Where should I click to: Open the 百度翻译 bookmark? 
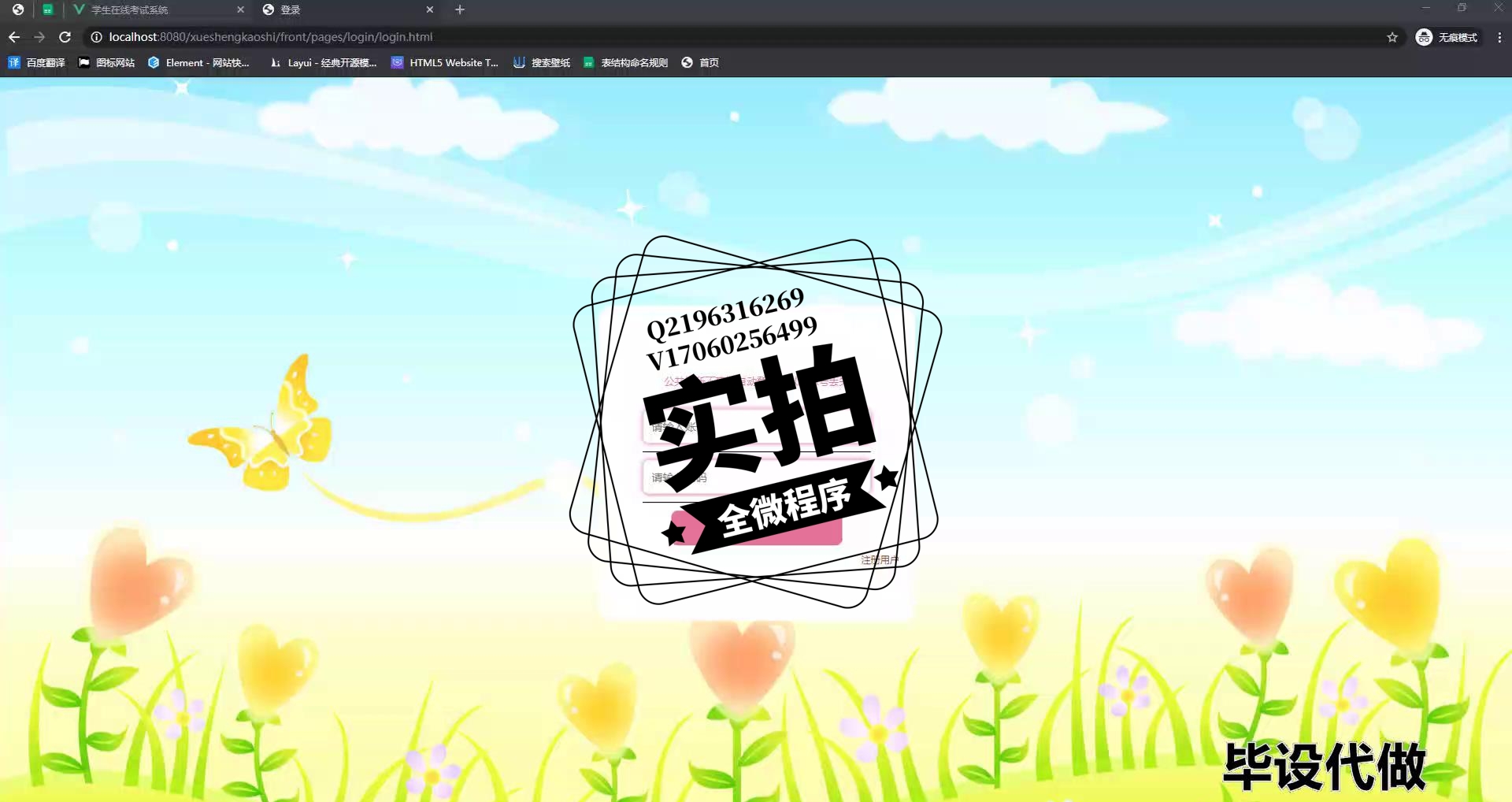(36, 62)
